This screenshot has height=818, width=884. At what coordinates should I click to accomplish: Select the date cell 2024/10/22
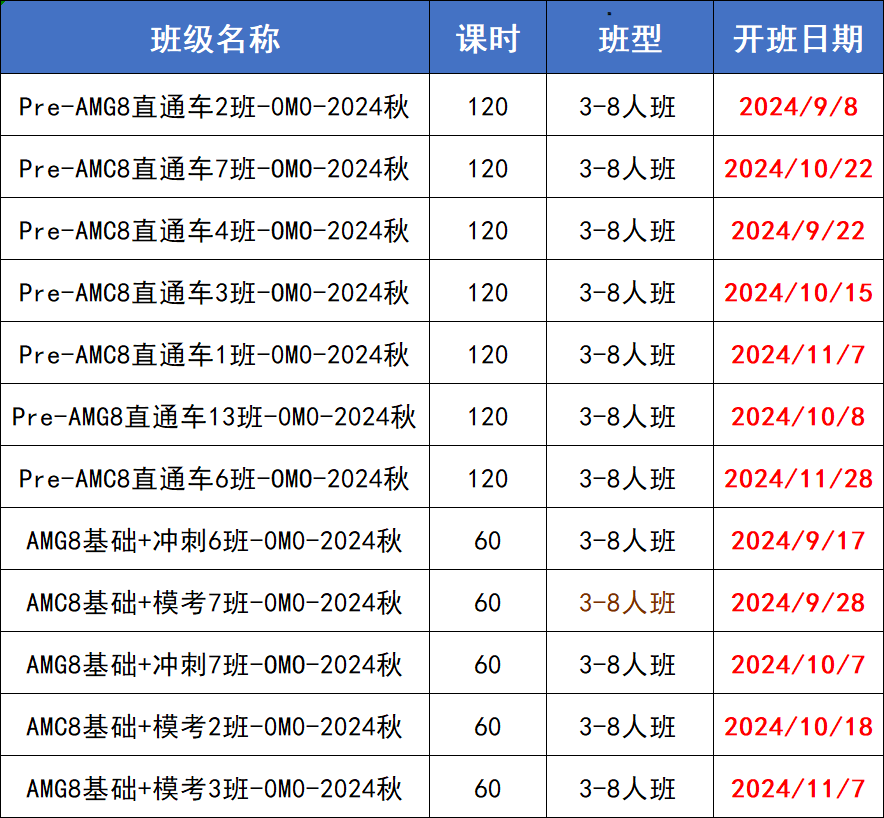[798, 169]
